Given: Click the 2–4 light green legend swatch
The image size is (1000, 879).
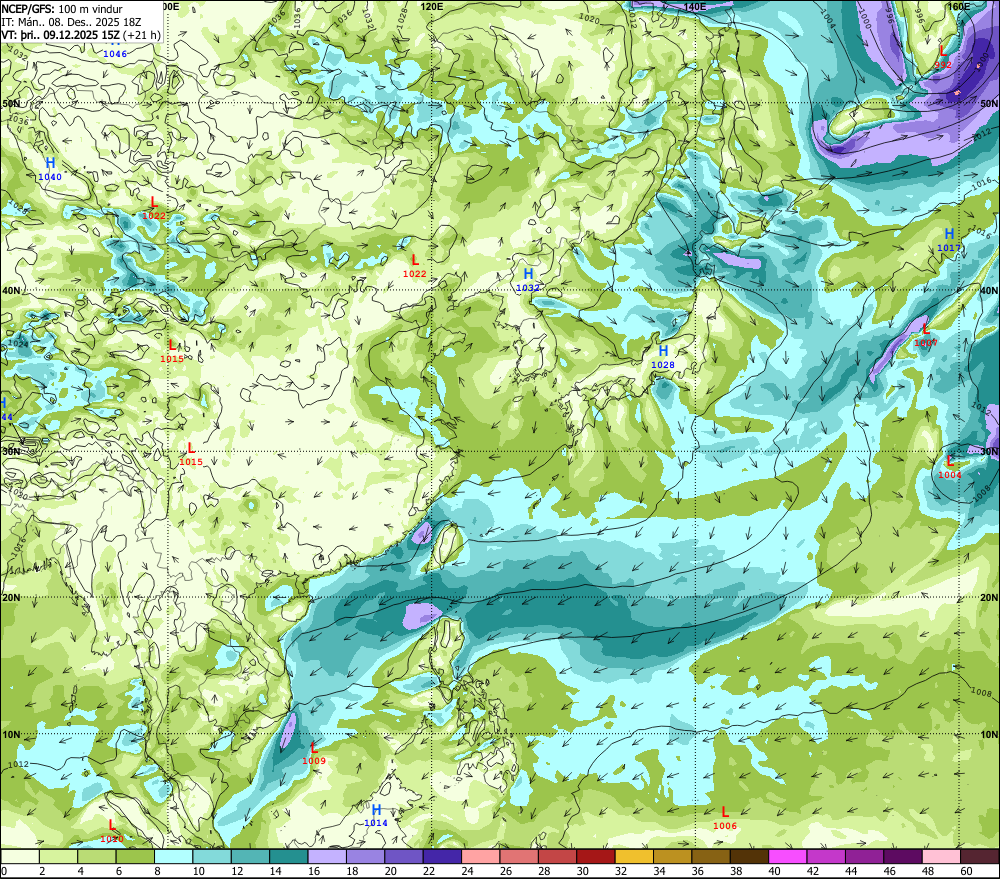Looking at the screenshot, I should (x=59, y=856).
